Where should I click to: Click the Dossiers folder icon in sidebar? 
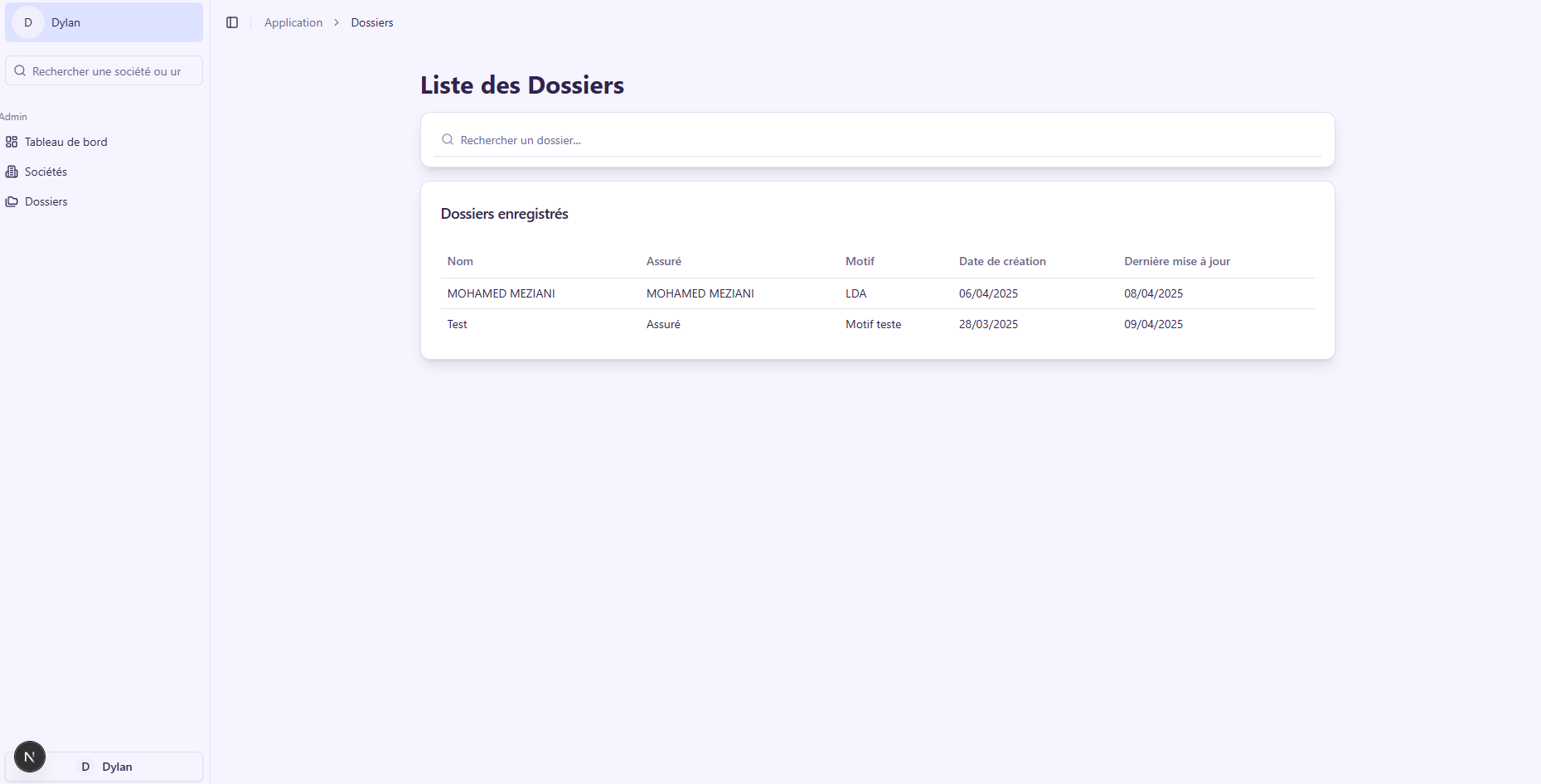[x=12, y=201]
